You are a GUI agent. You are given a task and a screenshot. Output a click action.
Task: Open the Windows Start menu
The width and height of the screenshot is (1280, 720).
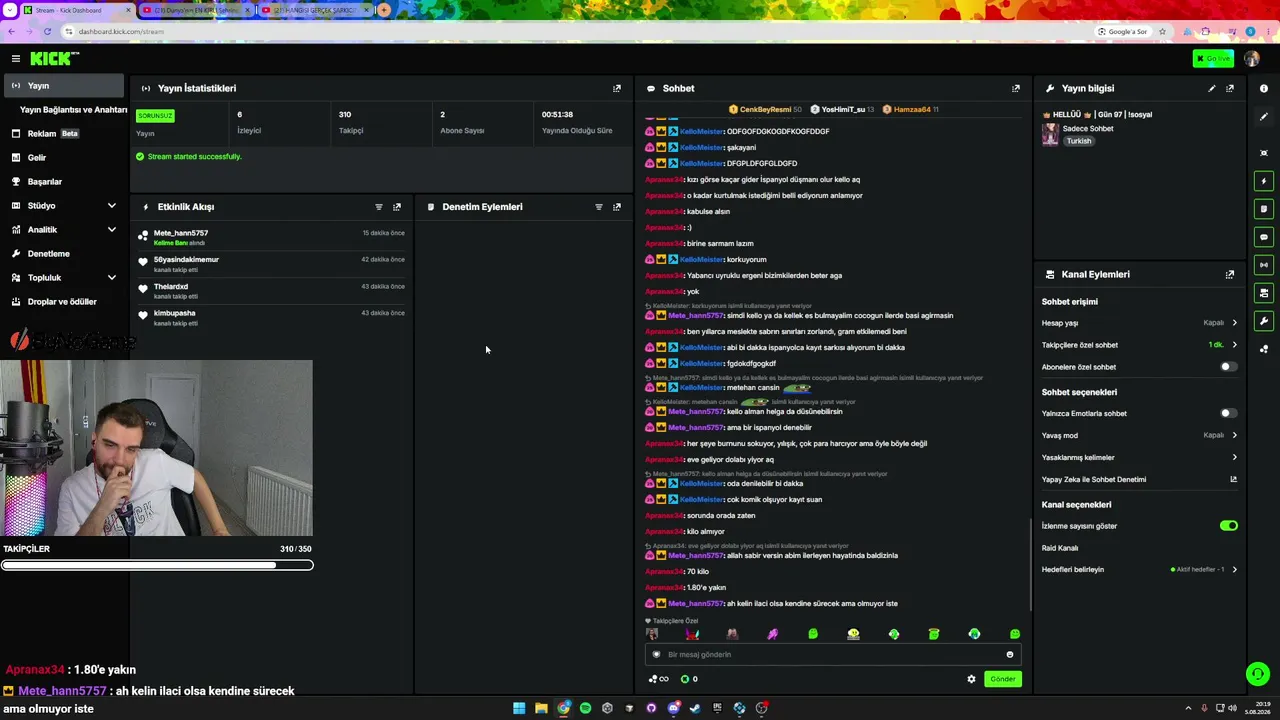(x=519, y=708)
